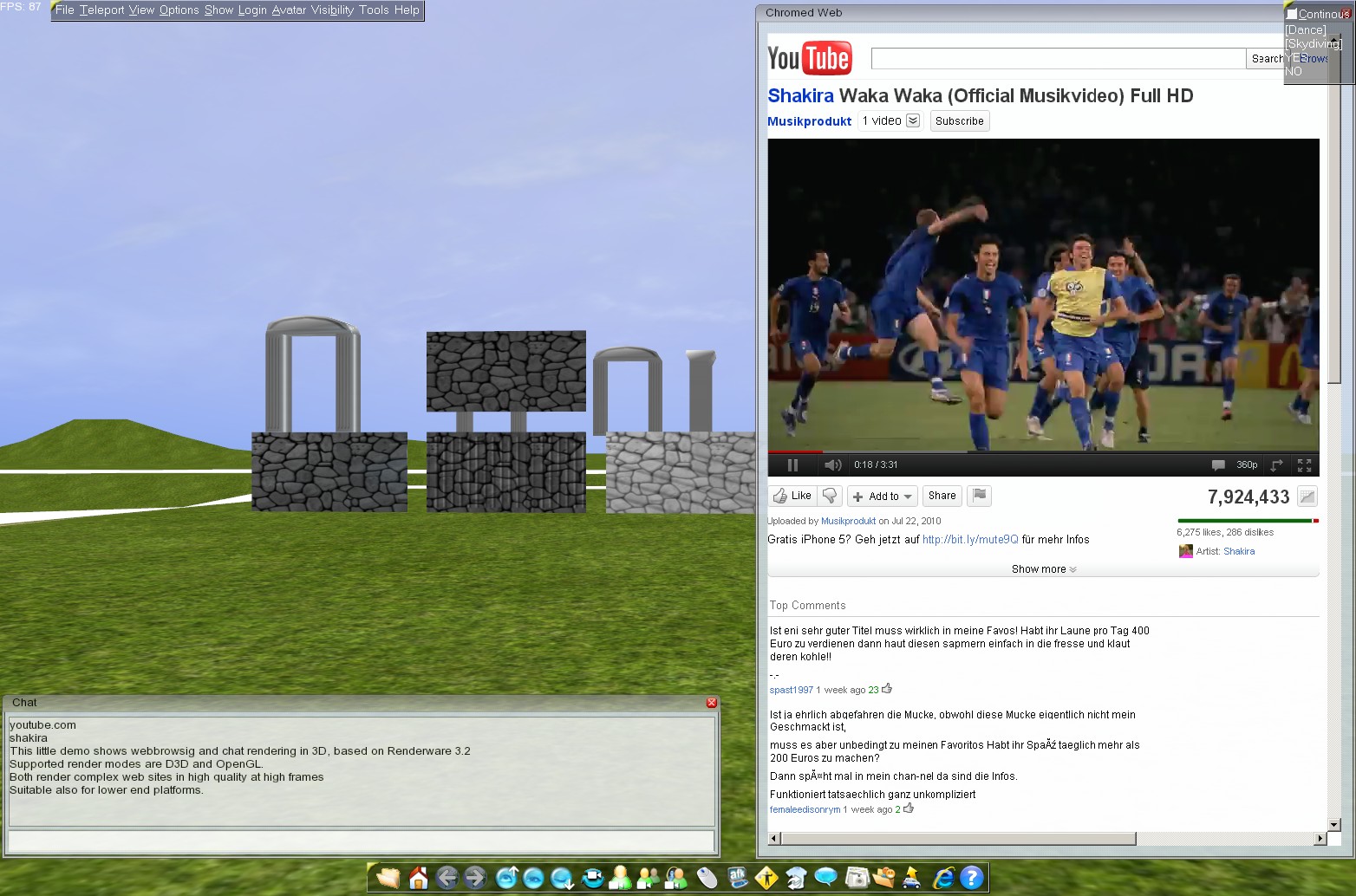This screenshot has height=896, width=1356.
Task: Flag the video with the flag icon
Action: point(980,496)
